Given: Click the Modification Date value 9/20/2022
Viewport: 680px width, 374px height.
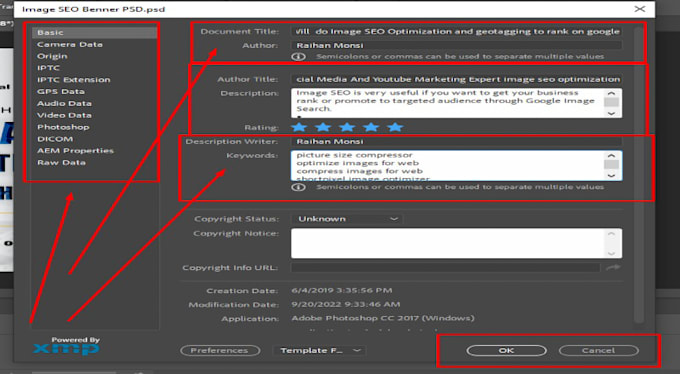Looking at the screenshot, I should coord(346,304).
